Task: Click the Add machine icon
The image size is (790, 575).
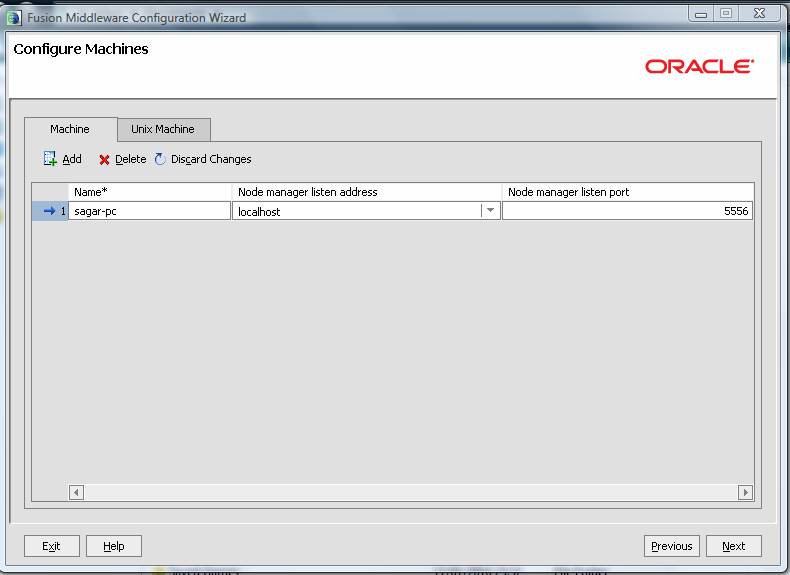Action: click(50, 159)
